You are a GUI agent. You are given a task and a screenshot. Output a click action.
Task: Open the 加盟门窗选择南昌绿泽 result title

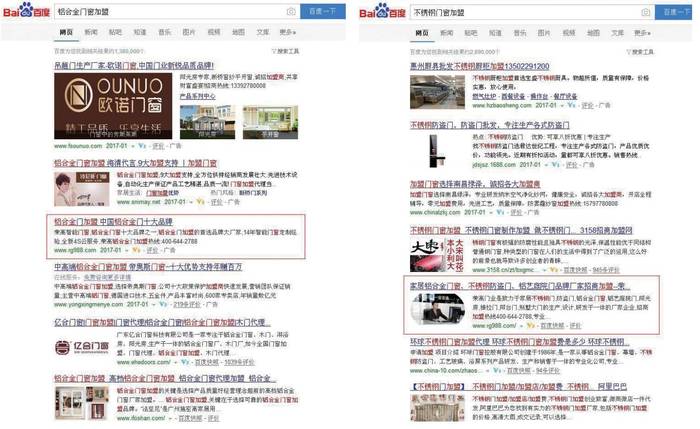[x=475, y=184]
